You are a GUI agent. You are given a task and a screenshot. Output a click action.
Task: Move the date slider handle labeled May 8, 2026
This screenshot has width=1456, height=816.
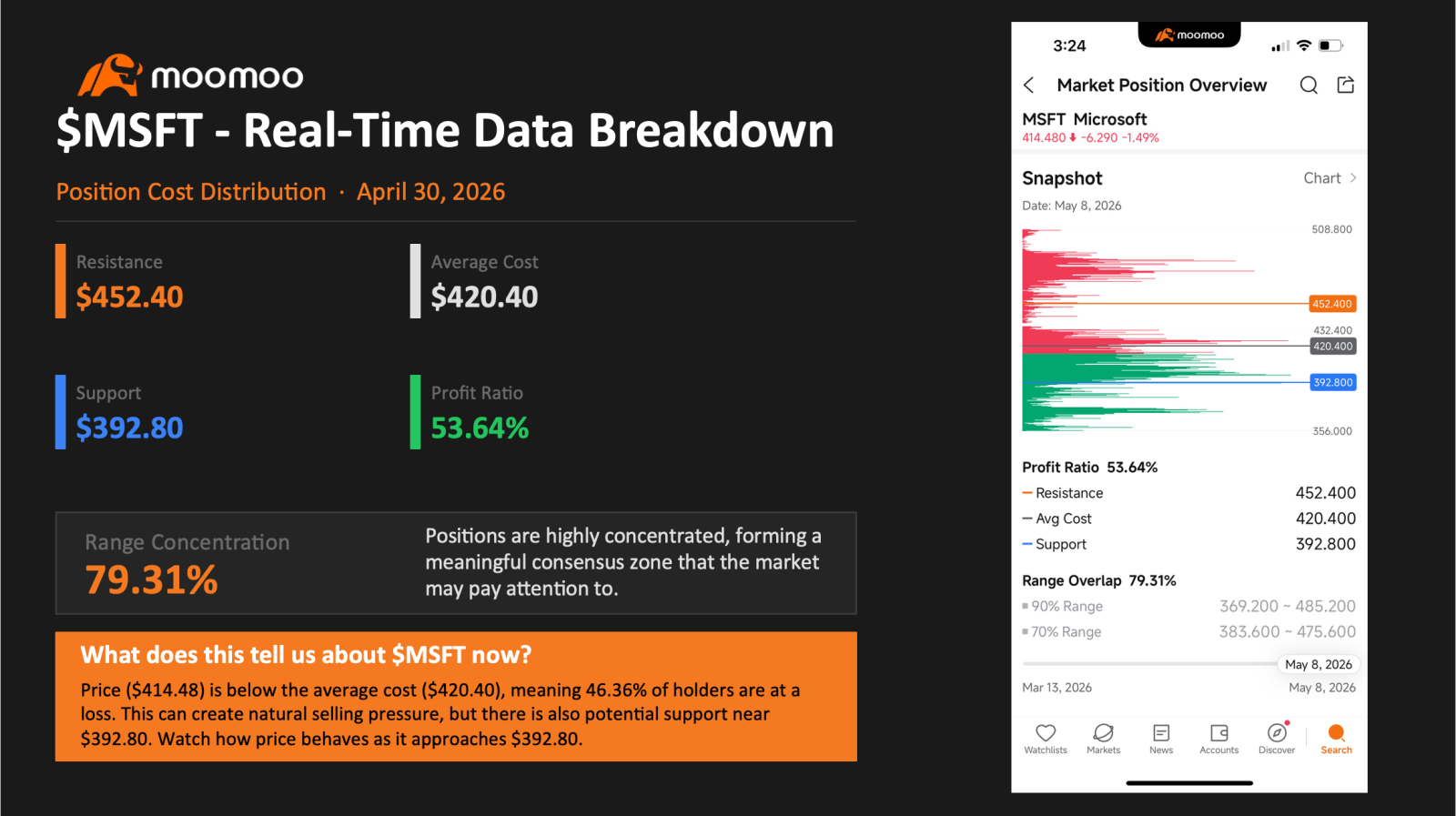tap(1319, 664)
